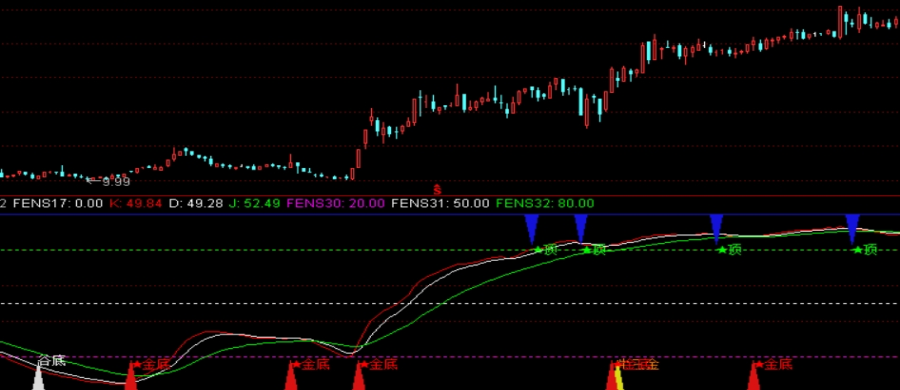Click the FENS31: 50.00 label

click(440, 203)
